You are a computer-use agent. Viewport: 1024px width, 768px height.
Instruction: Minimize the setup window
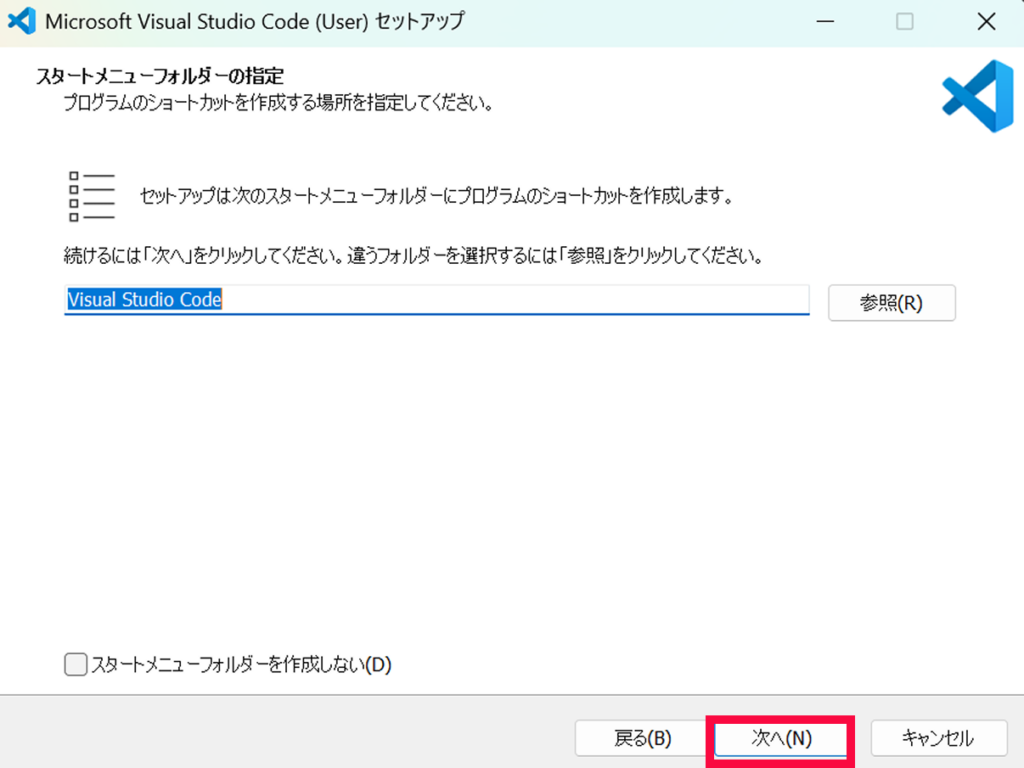coord(826,20)
